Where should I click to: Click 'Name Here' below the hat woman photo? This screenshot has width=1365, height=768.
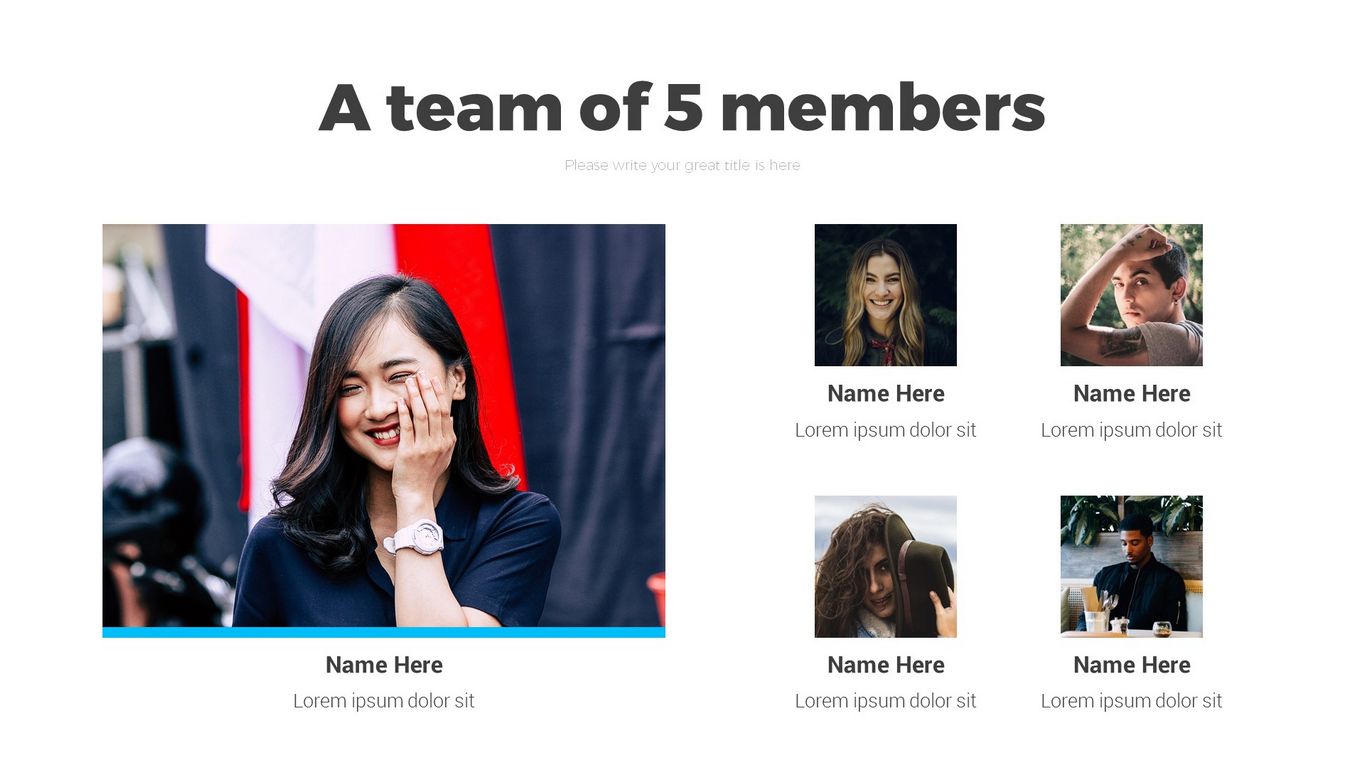[885, 665]
